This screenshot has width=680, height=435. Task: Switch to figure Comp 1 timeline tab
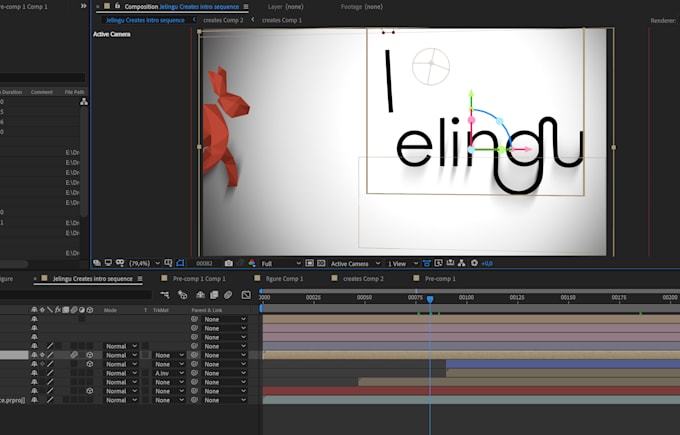tap(284, 278)
